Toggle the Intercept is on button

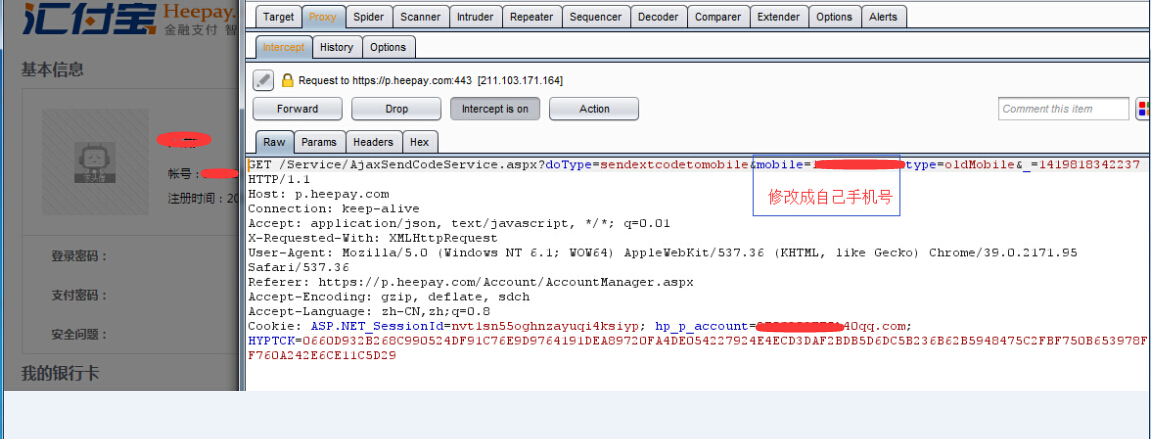[495, 109]
